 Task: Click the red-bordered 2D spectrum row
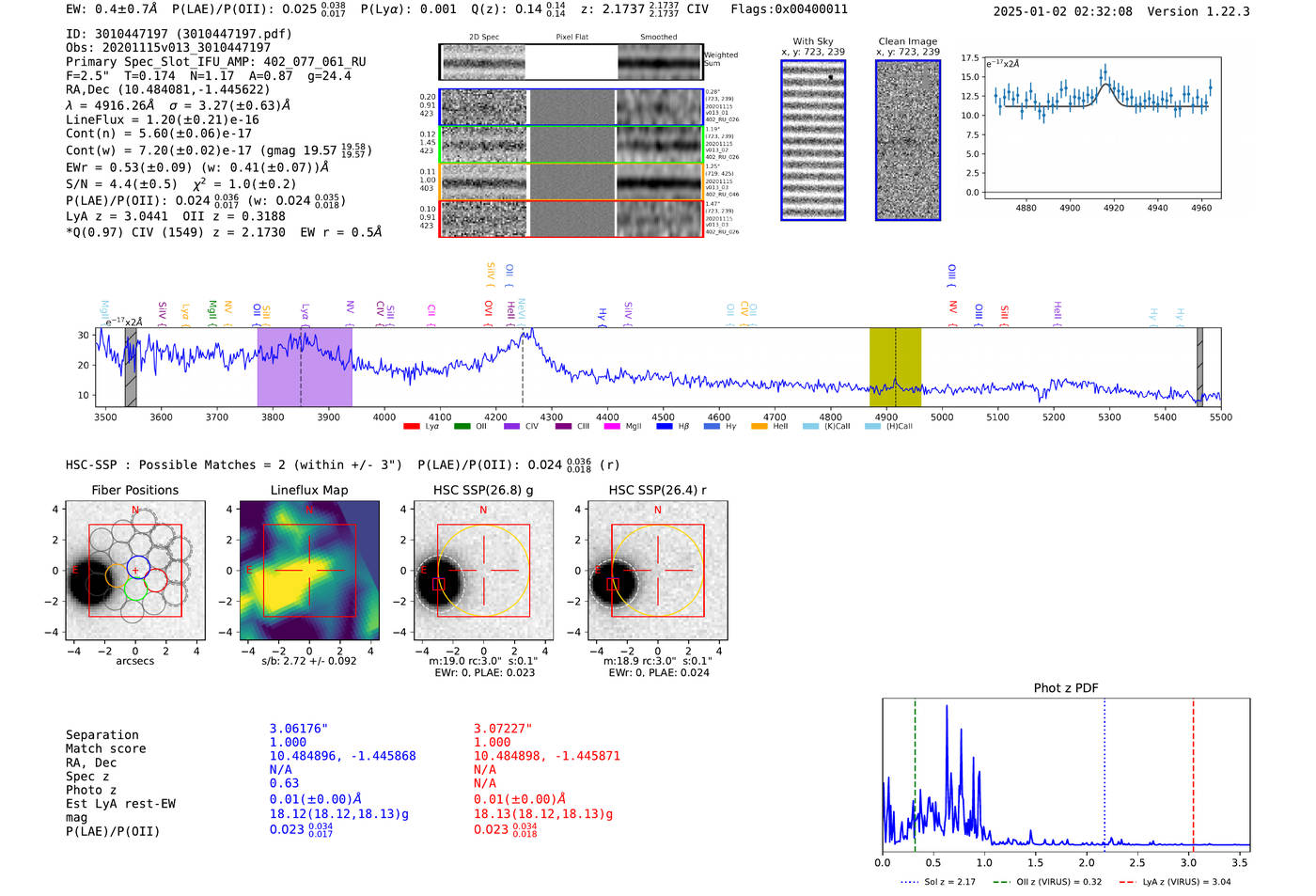[x=571, y=218]
